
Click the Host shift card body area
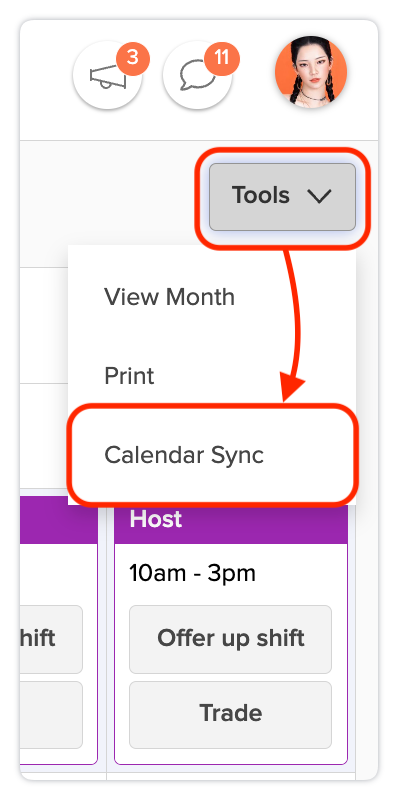231,654
